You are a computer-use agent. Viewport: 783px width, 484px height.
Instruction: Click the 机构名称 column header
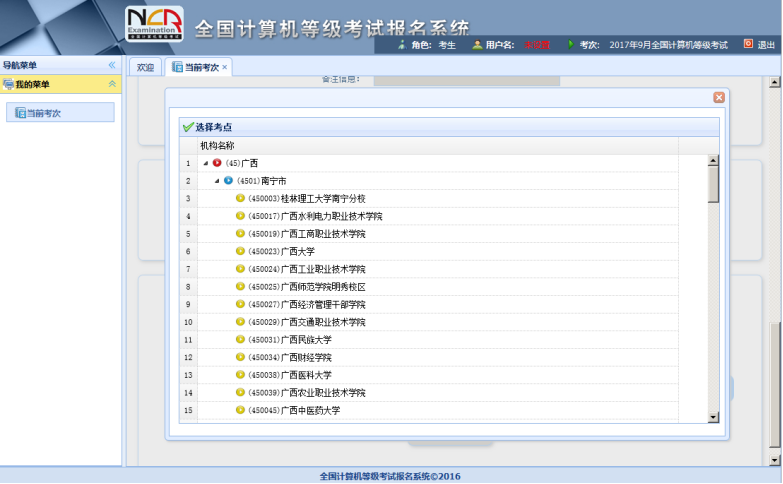(x=438, y=145)
